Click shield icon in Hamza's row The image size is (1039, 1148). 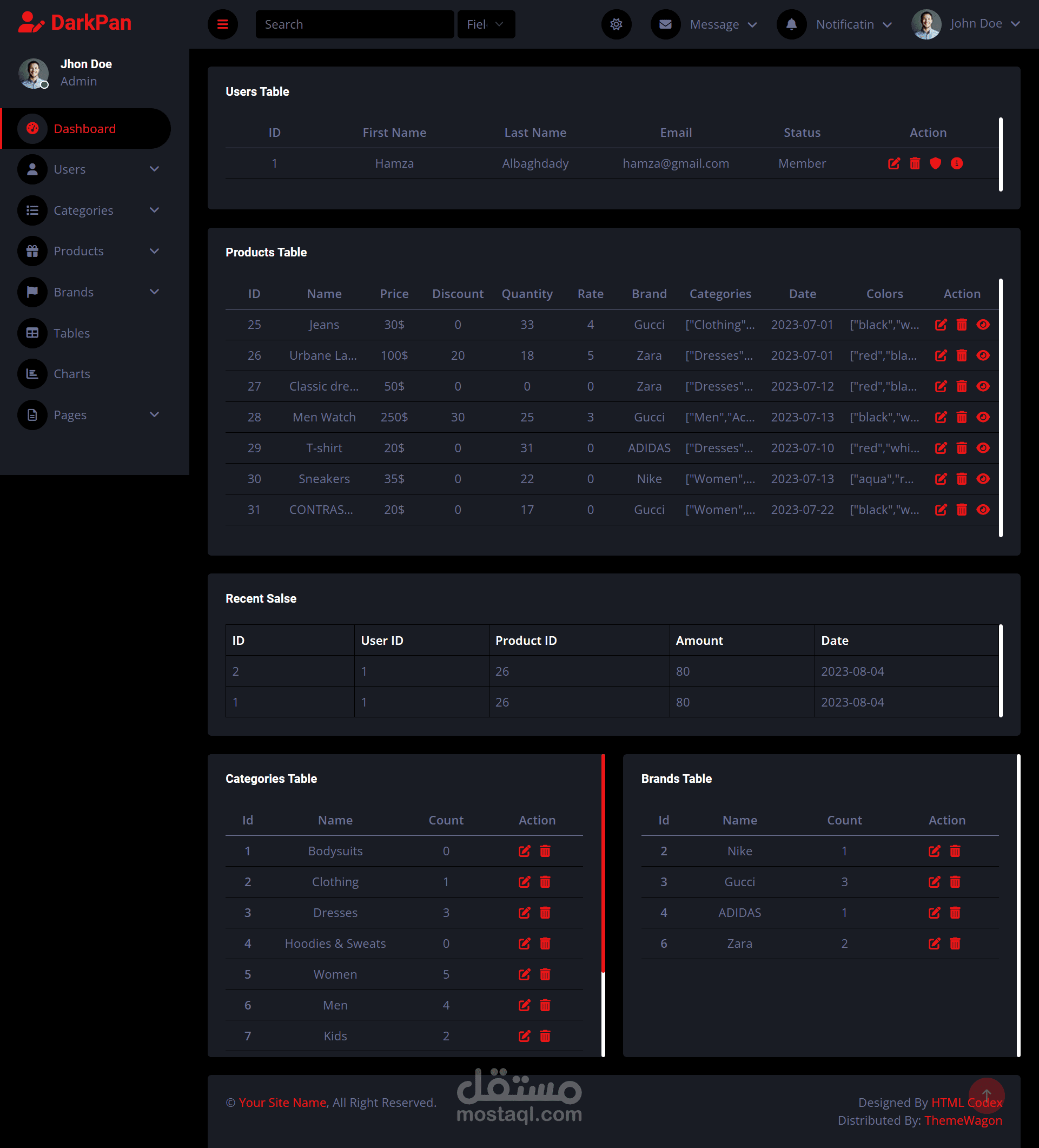click(x=935, y=164)
